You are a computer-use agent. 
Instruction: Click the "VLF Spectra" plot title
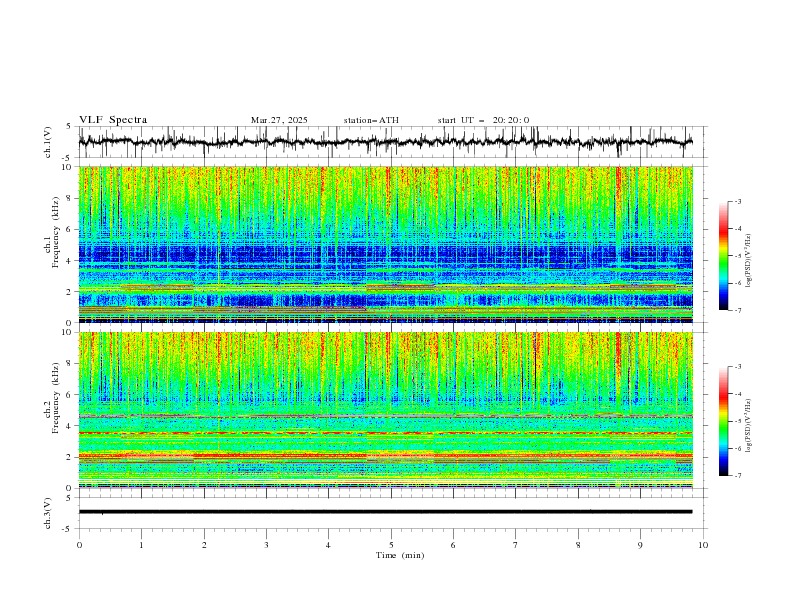point(113,120)
